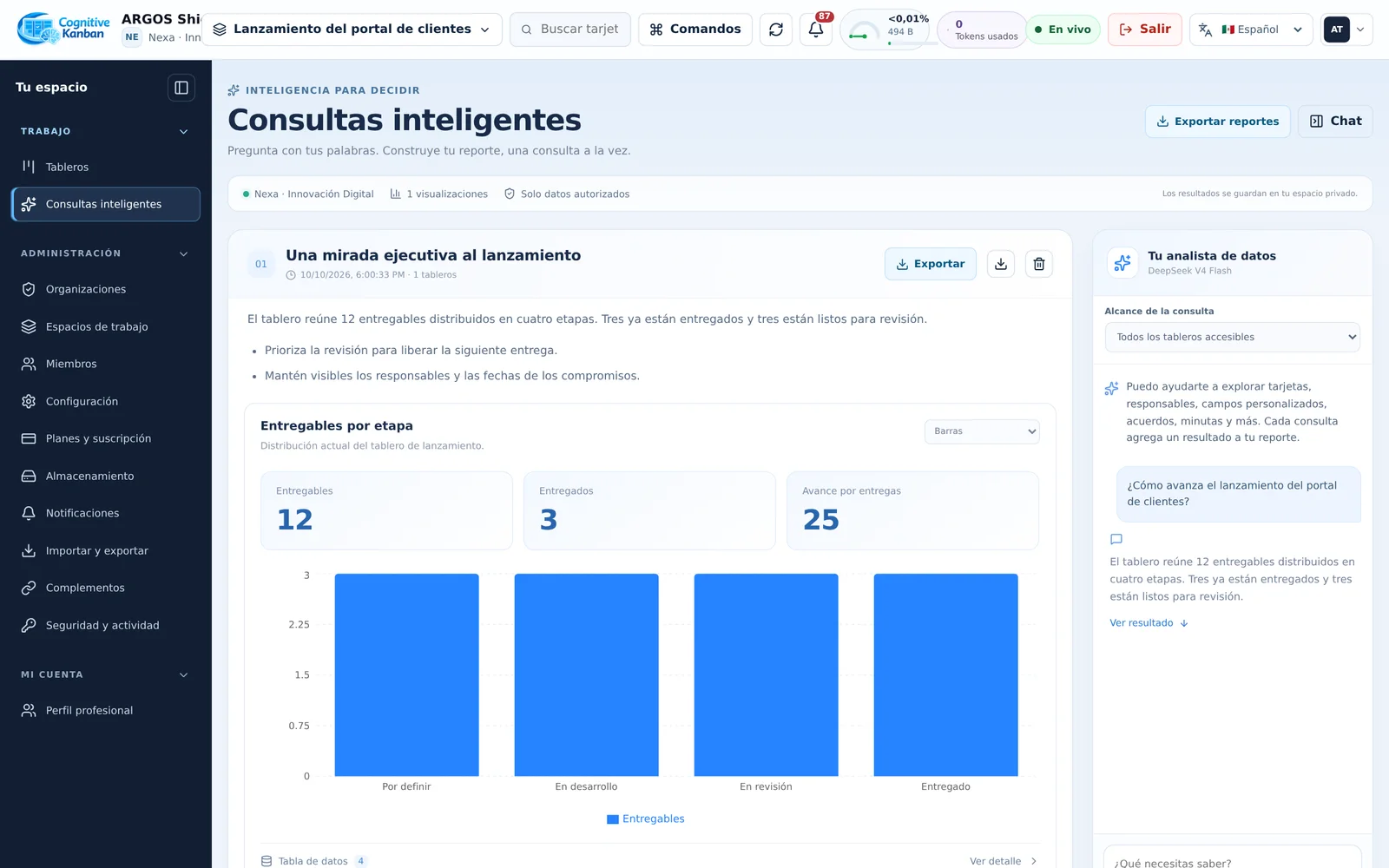Click the refresh icon in top bar
The width and height of the screenshot is (1389, 868).
point(775,30)
